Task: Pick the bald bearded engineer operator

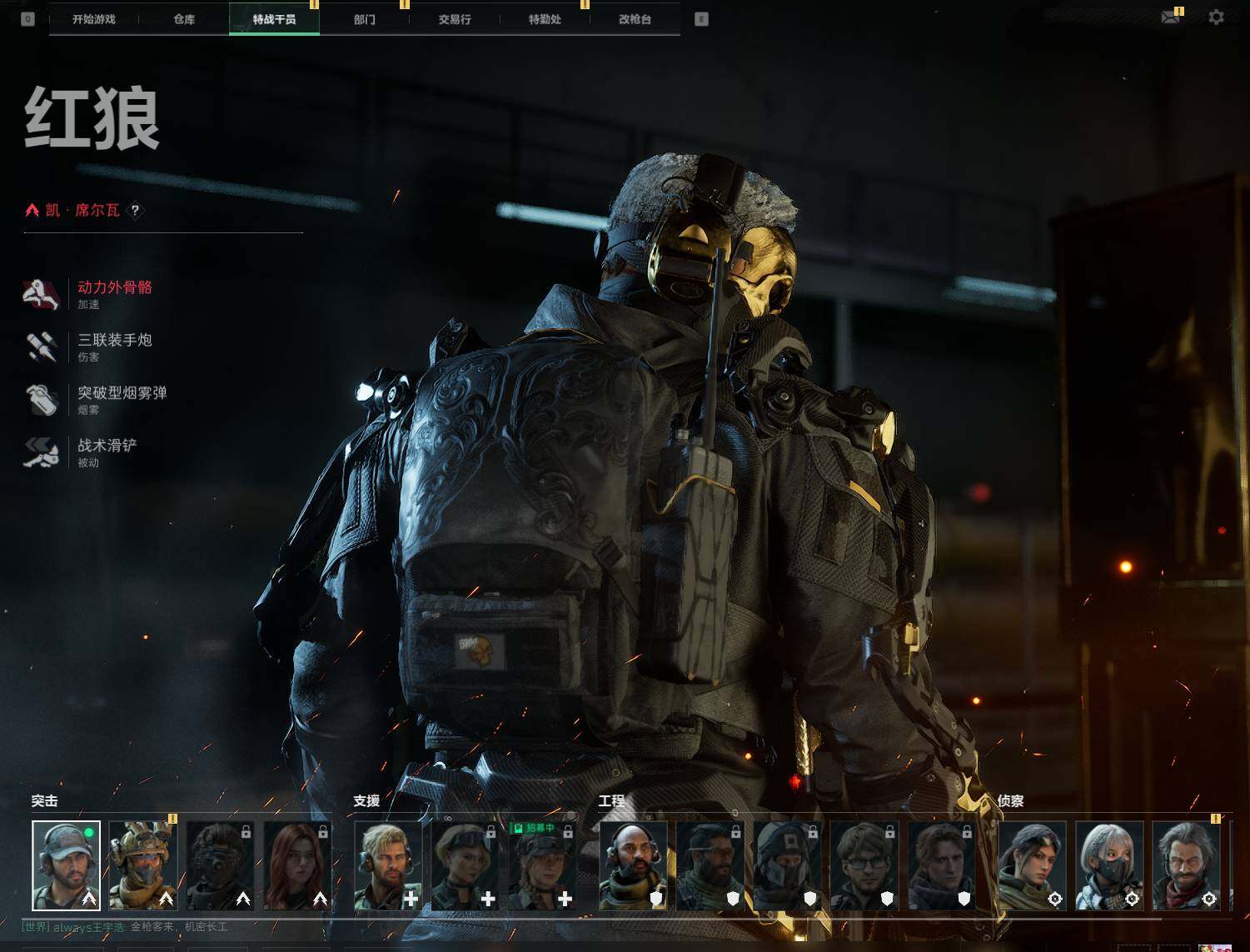Action: click(x=633, y=865)
